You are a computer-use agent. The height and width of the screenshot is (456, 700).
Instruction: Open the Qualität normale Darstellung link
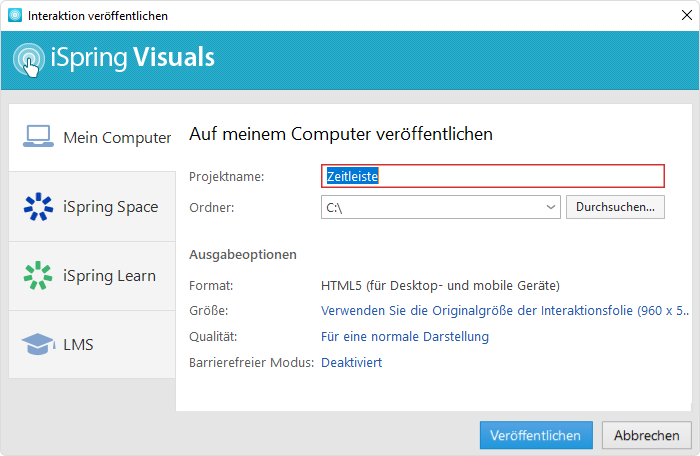405,336
